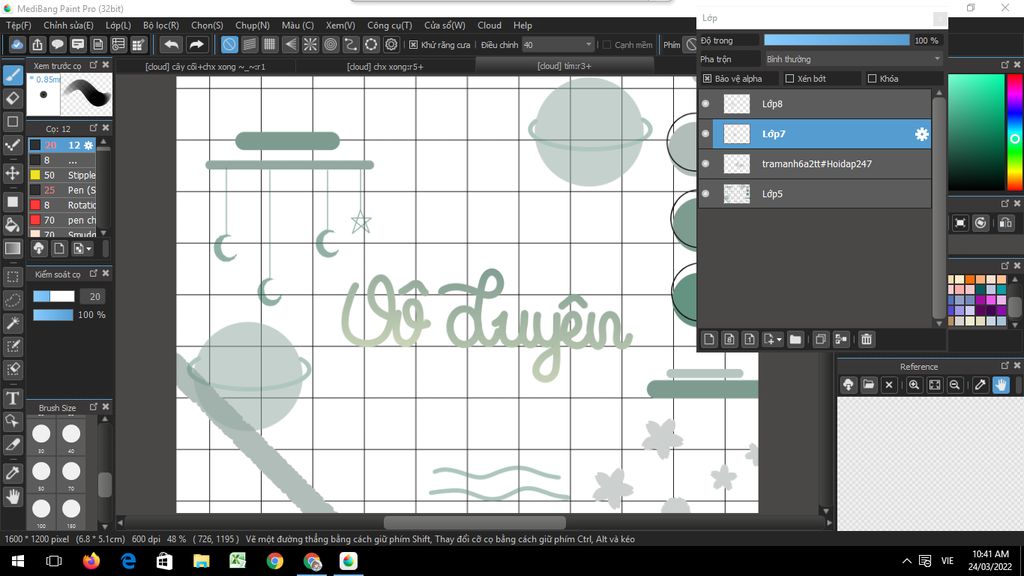1024x576 pixels.
Task: Click the brush size value field
Action: point(94,296)
